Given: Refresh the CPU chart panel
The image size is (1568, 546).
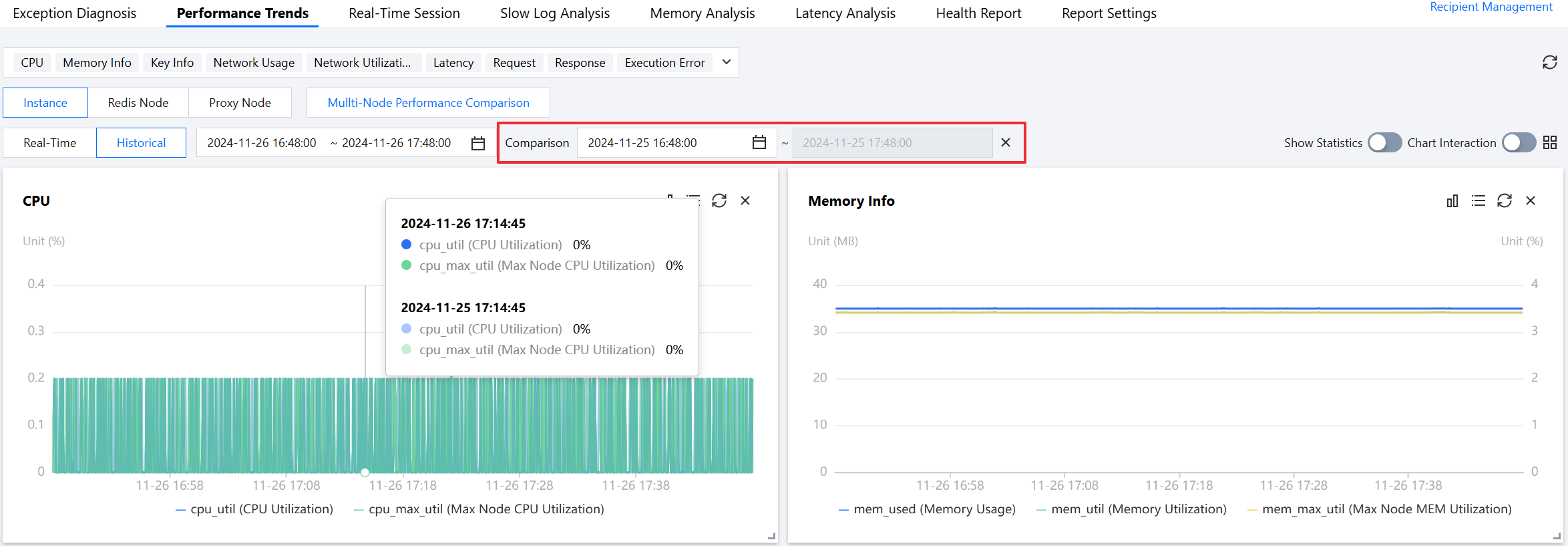Looking at the screenshot, I should [719, 201].
